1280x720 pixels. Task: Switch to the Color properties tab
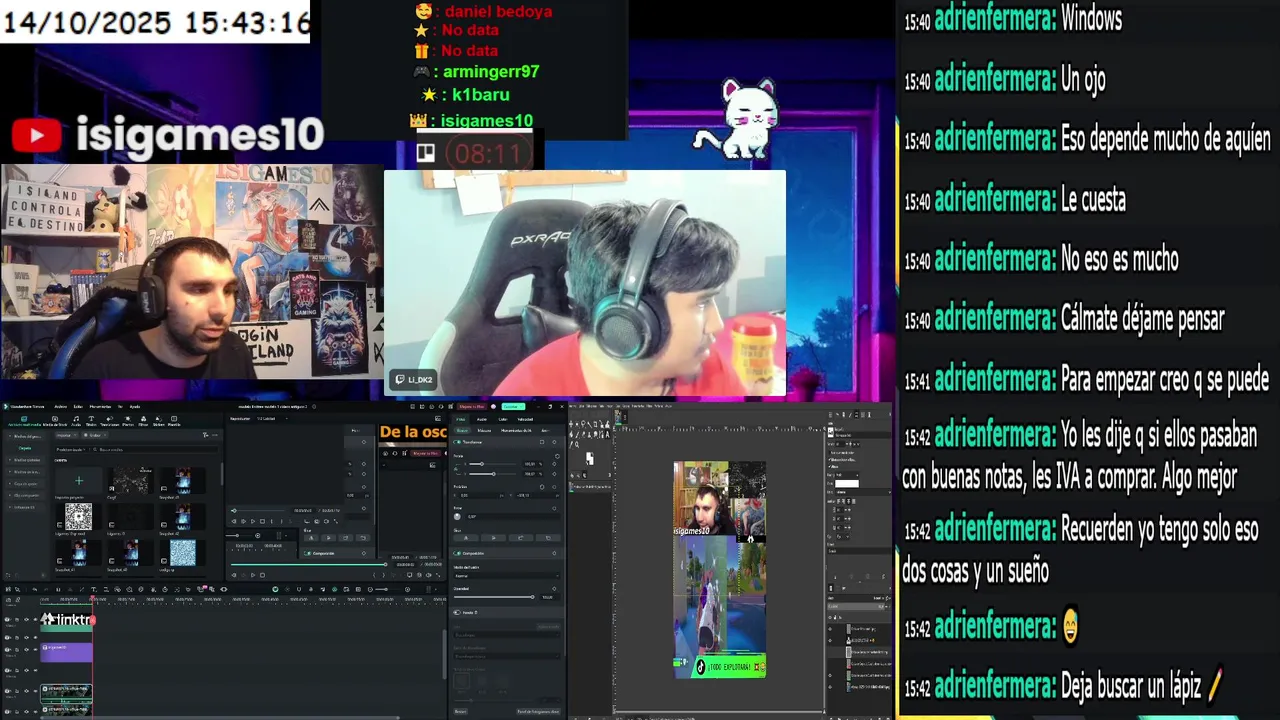pyautogui.click(x=502, y=419)
